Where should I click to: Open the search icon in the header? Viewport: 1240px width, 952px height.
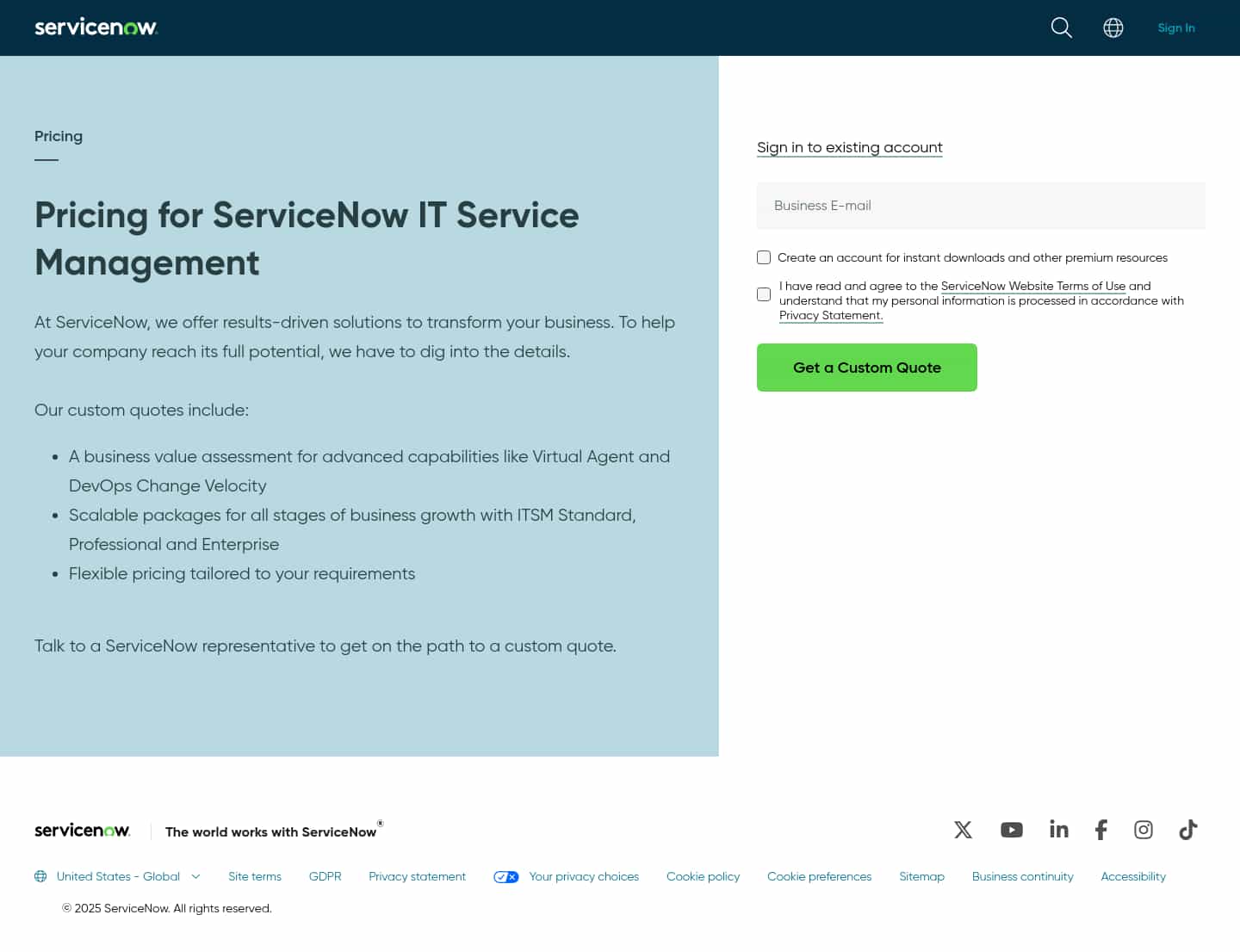(1061, 28)
